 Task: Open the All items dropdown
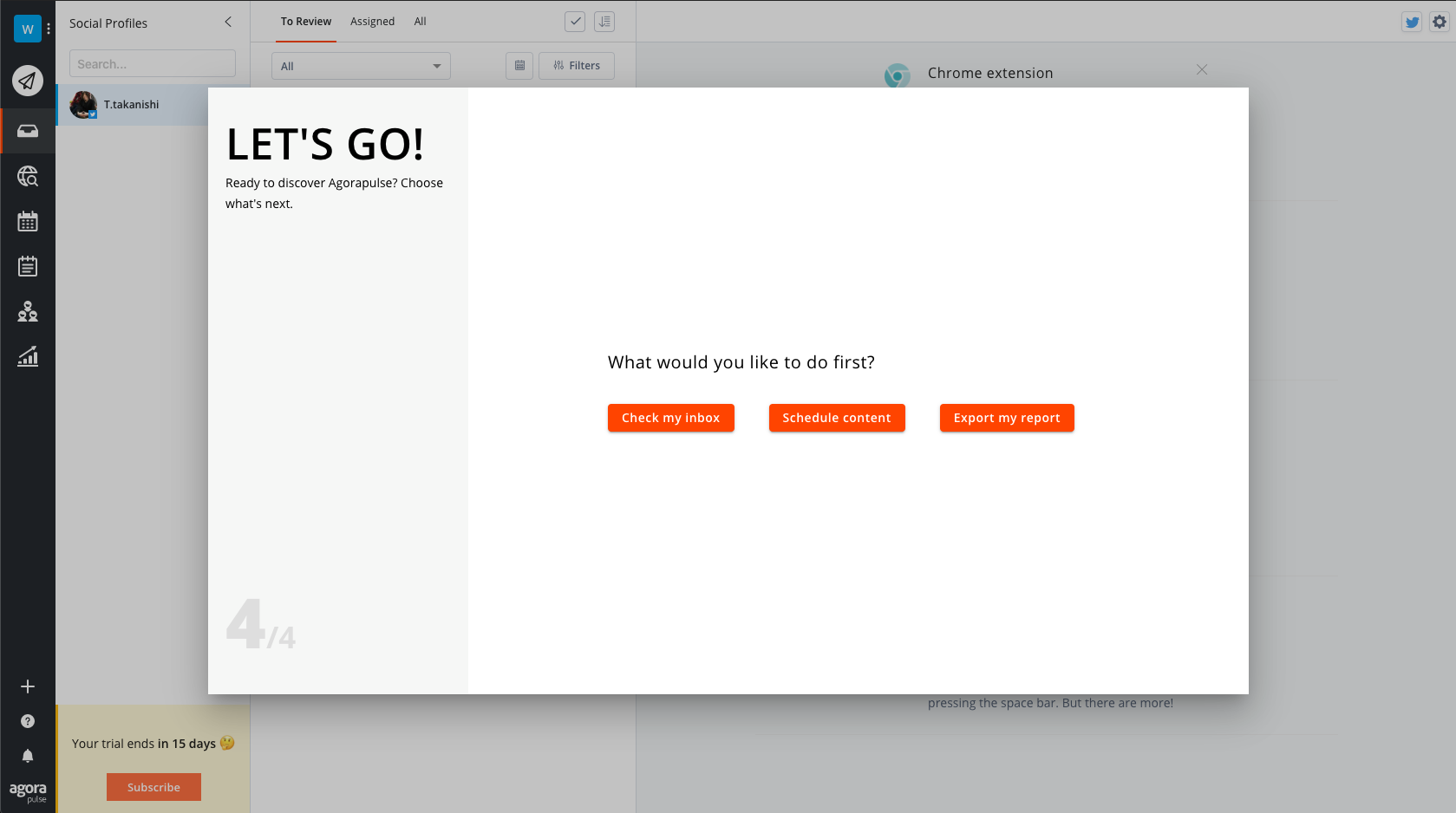pos(361,66)
